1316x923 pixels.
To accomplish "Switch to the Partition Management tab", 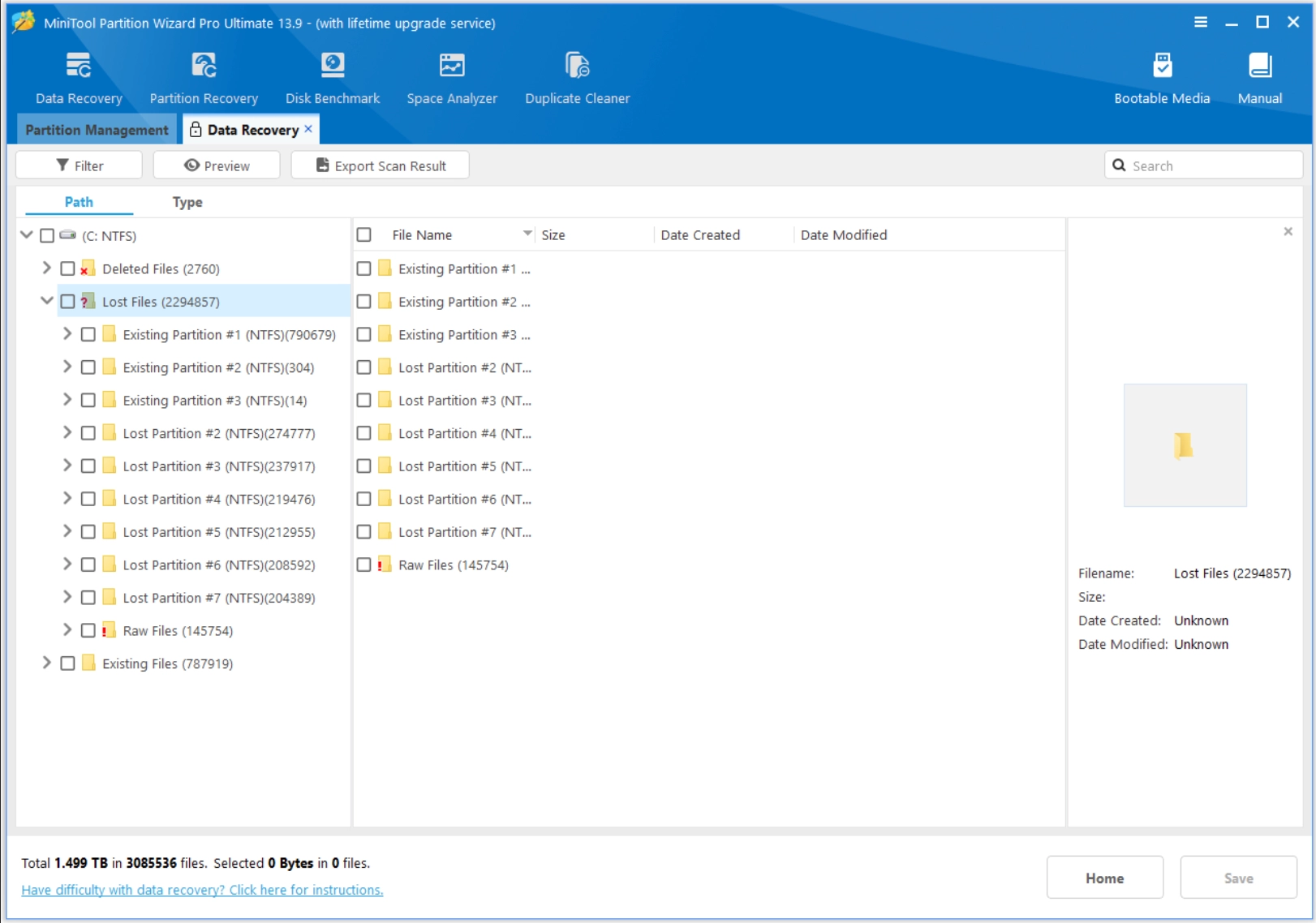I will pos(97,130).
